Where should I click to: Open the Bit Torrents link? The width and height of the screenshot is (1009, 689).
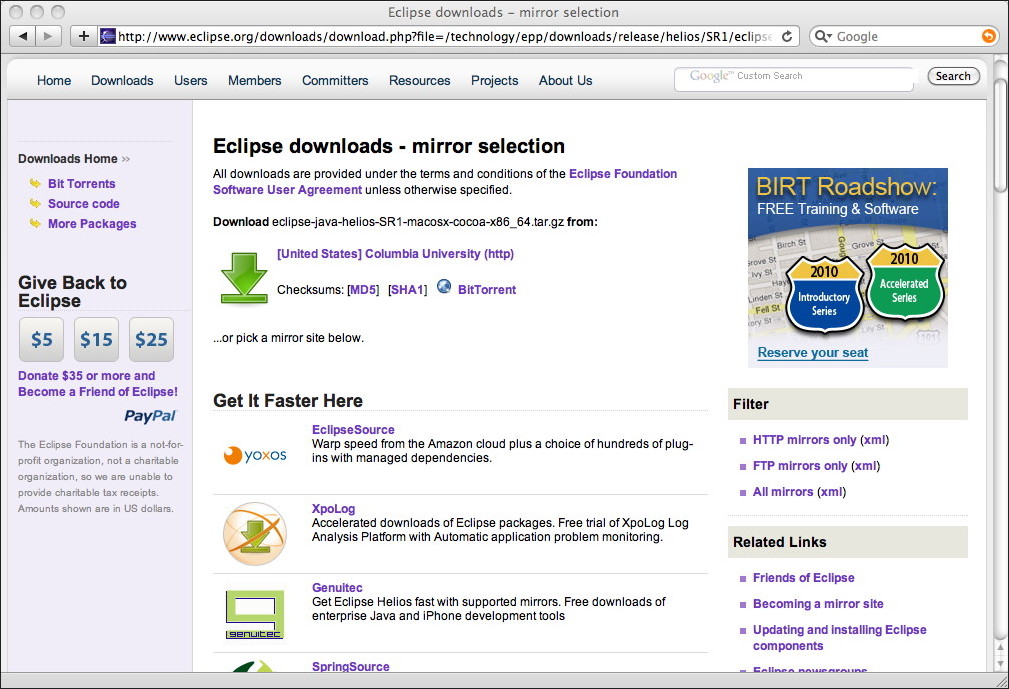click(82, 183)
